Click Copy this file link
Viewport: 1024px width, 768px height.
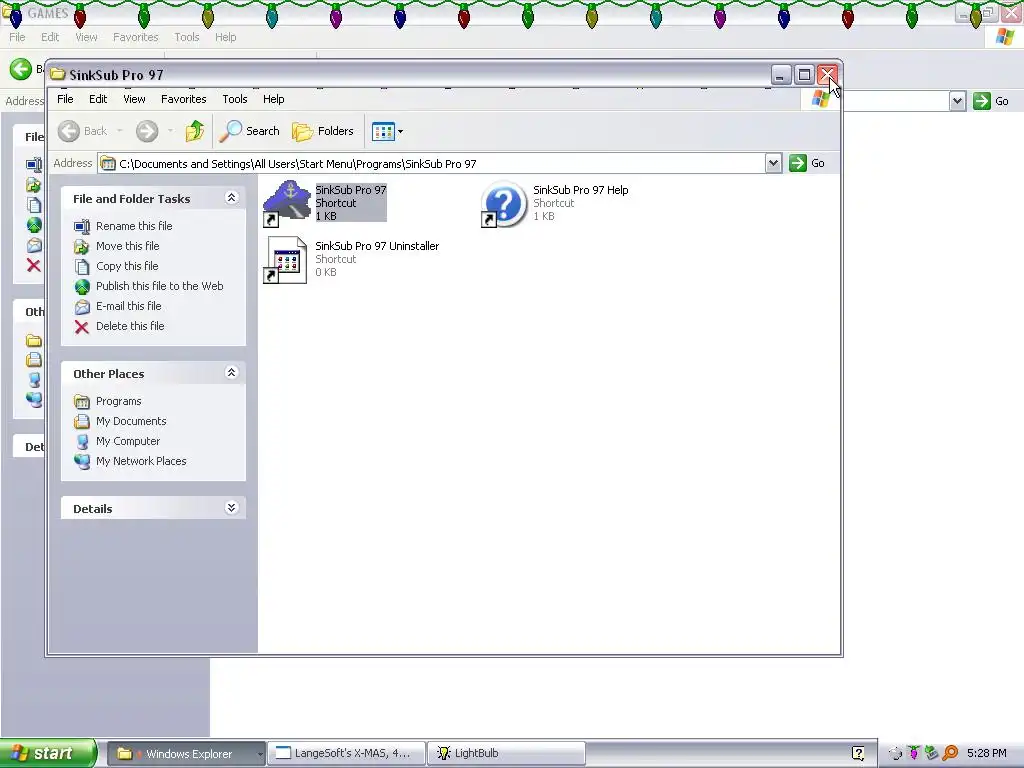click(127, 266)
